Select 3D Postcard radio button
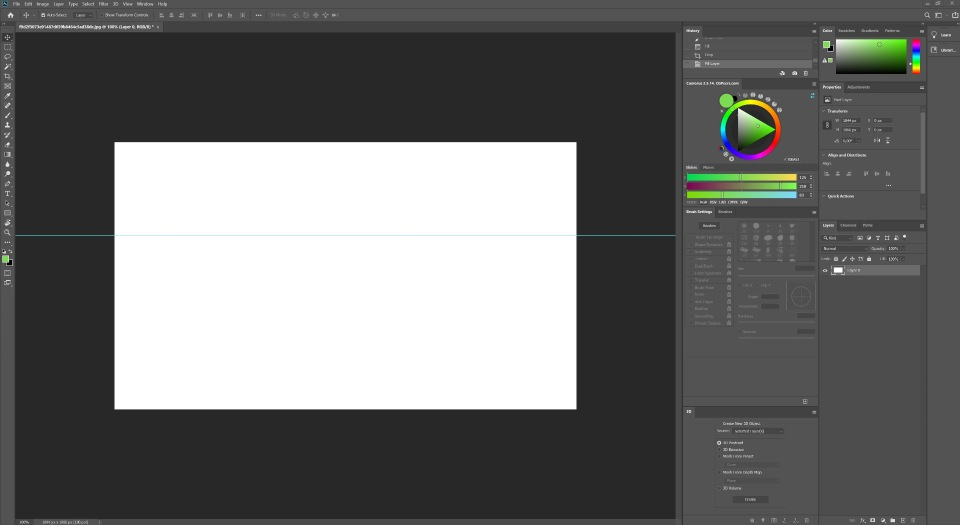Viewport: 960px width, 525px height. (x=719, y=442)
